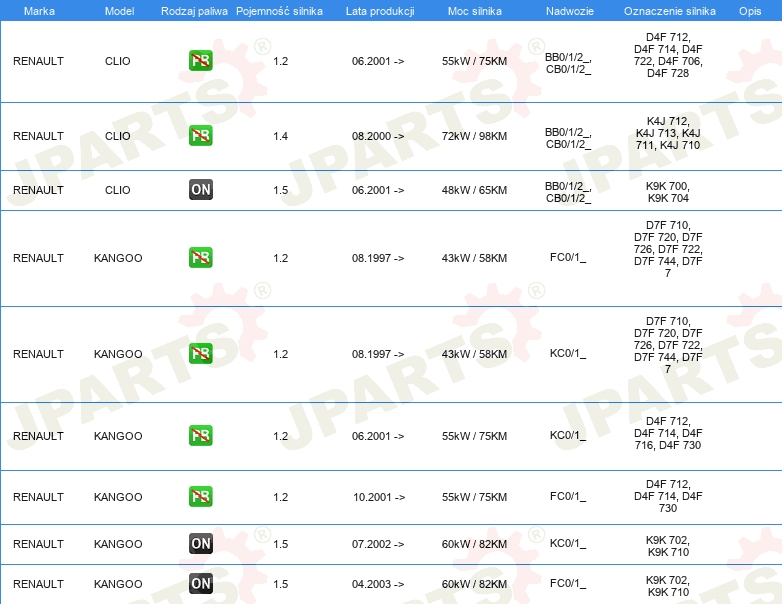The height and width of the screenshot is (604, 782).
Task: Click the K9K 702, K9K 710 cell in the 07.2002 row
Action: click(668, 546)
